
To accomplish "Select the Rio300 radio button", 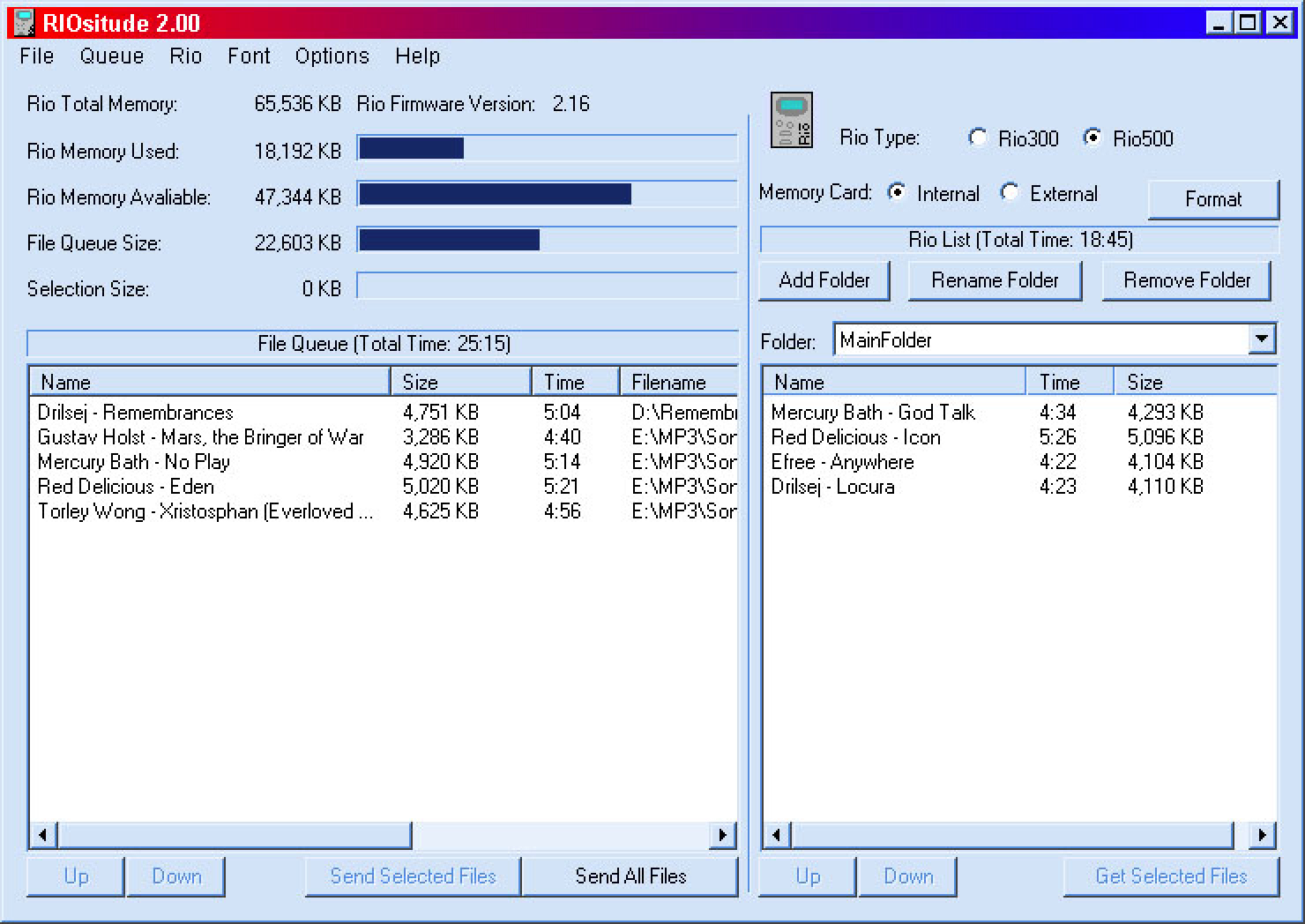I will point(977,138).
